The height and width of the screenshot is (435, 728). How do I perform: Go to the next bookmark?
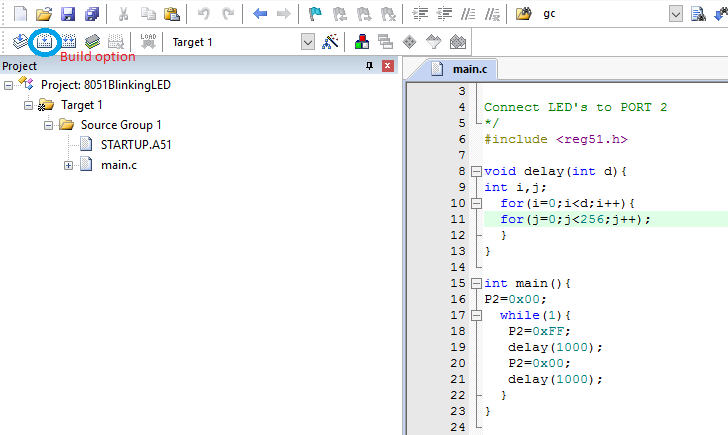pyautogui.click(x=364, y=14)
